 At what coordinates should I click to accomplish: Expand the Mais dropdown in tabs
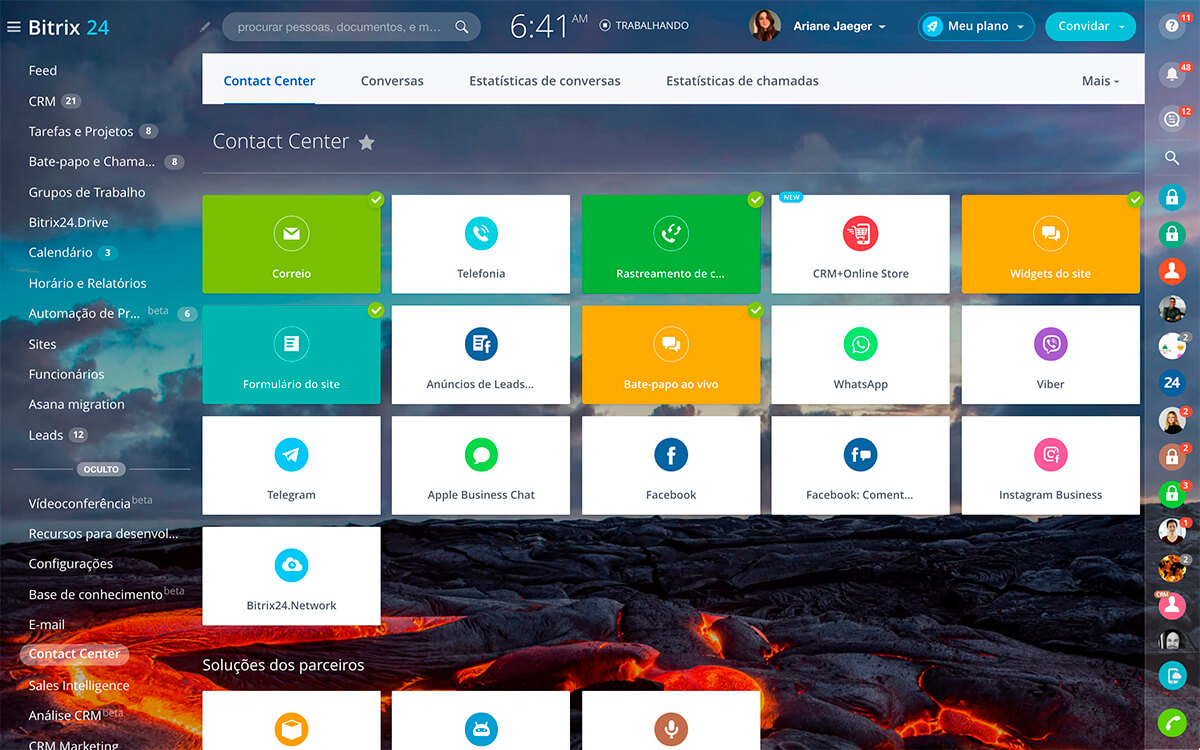[1100, 81]
